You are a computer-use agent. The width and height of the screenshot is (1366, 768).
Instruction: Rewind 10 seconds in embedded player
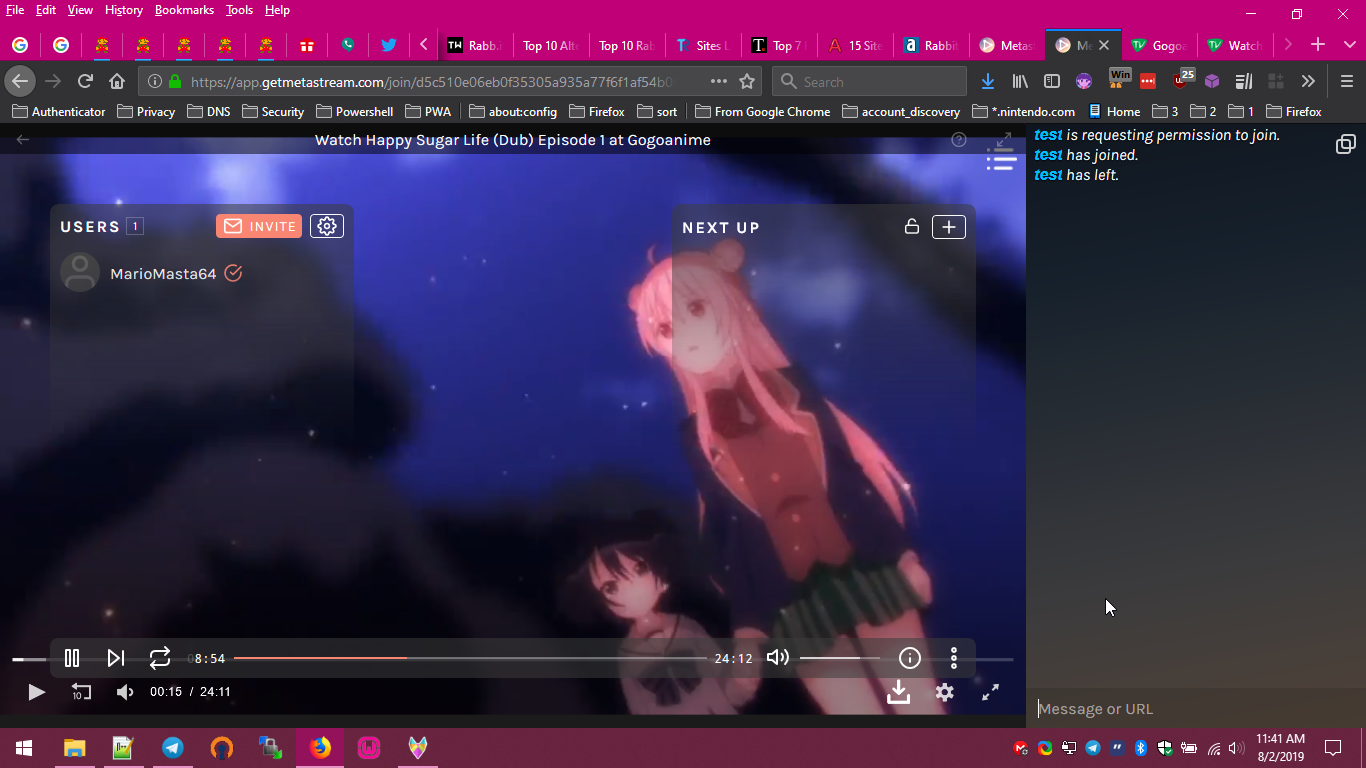(x=81, y=692)
